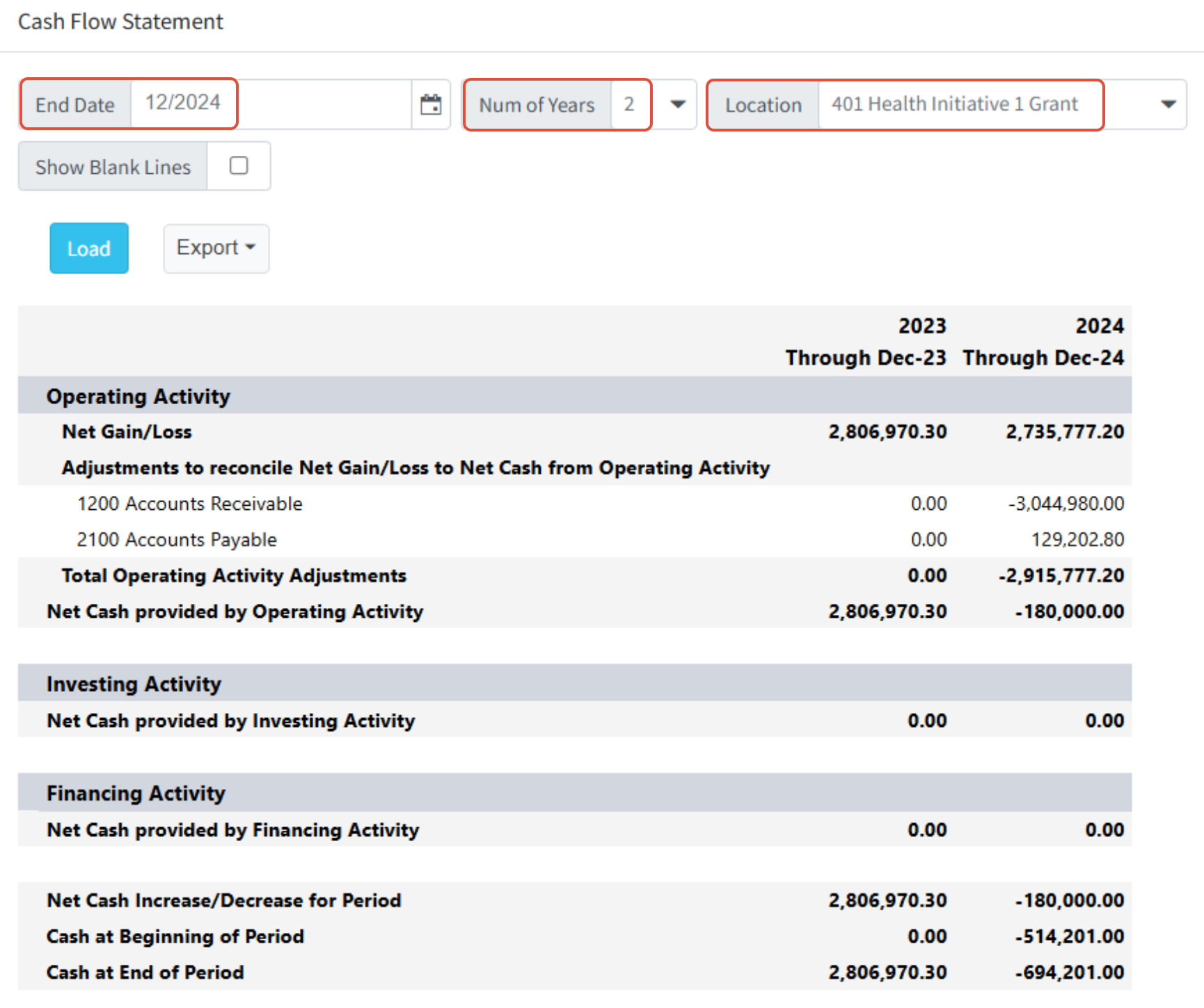Select the 2100 Accounts Payable row
The width and height of the screenshot is (1204, 1008).
tap(575, 539)
